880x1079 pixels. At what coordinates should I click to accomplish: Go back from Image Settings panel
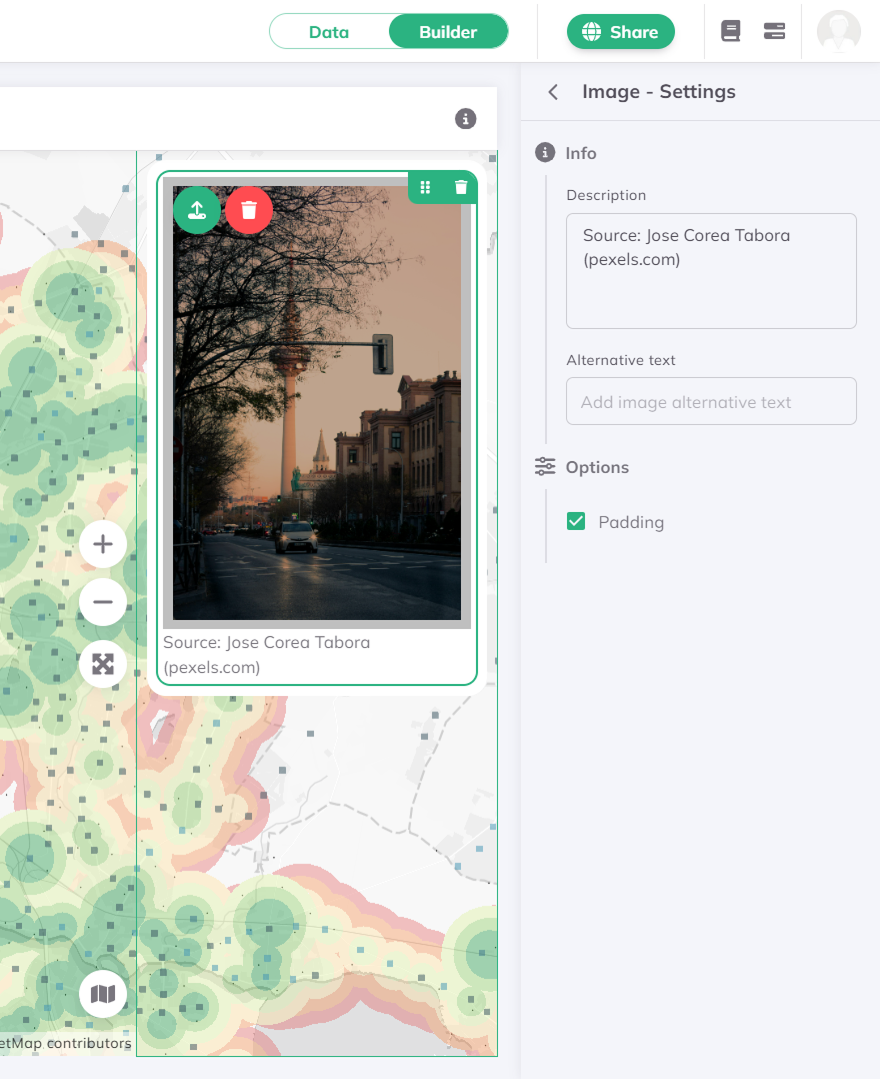[553, 92]
